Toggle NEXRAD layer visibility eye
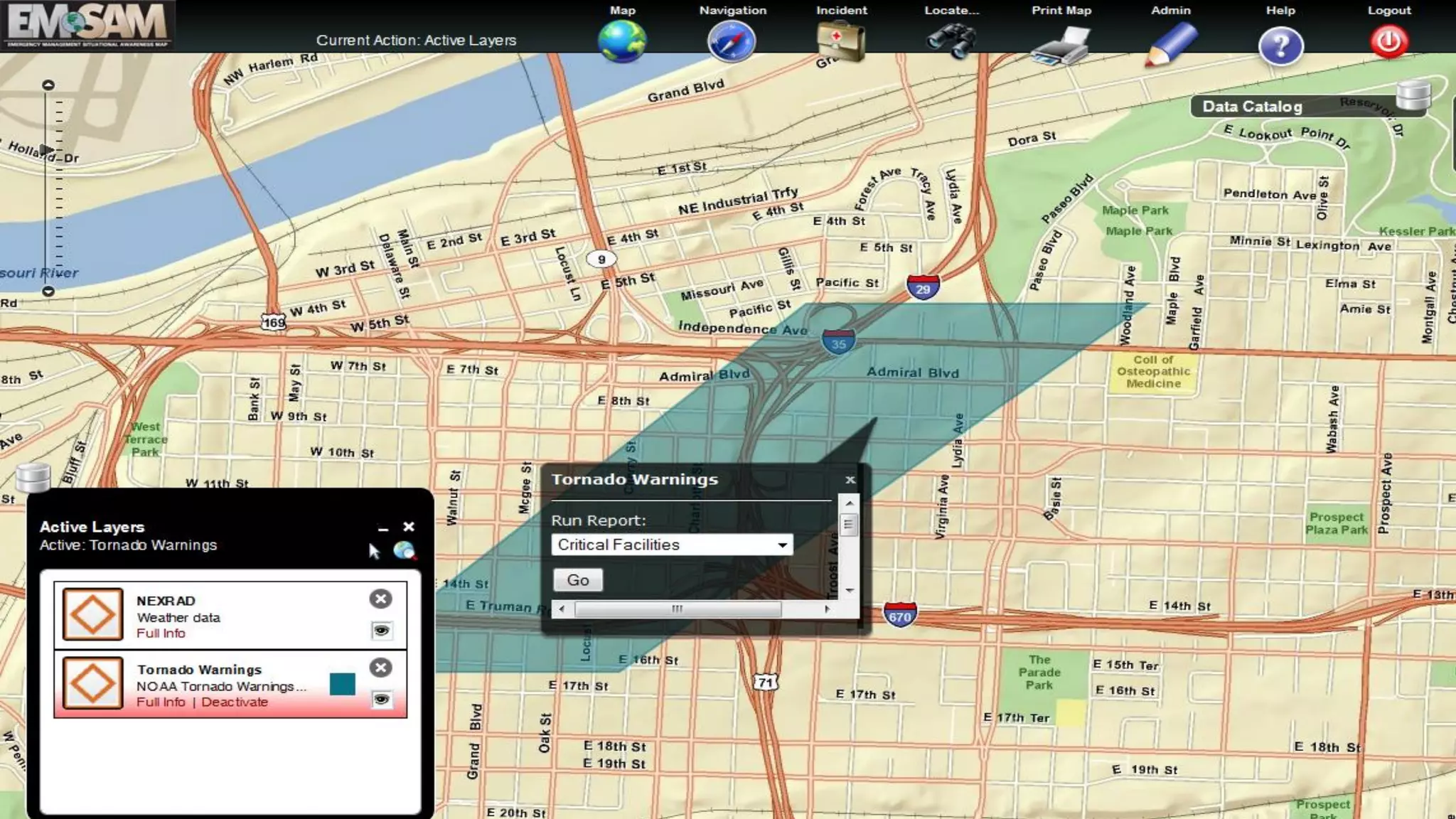 pos(382,631)
